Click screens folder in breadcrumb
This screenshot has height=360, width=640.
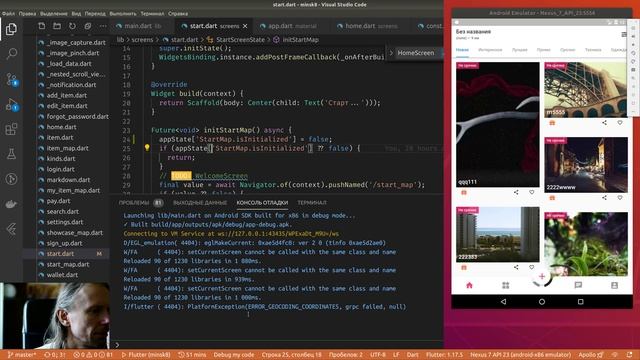point(142,40)
